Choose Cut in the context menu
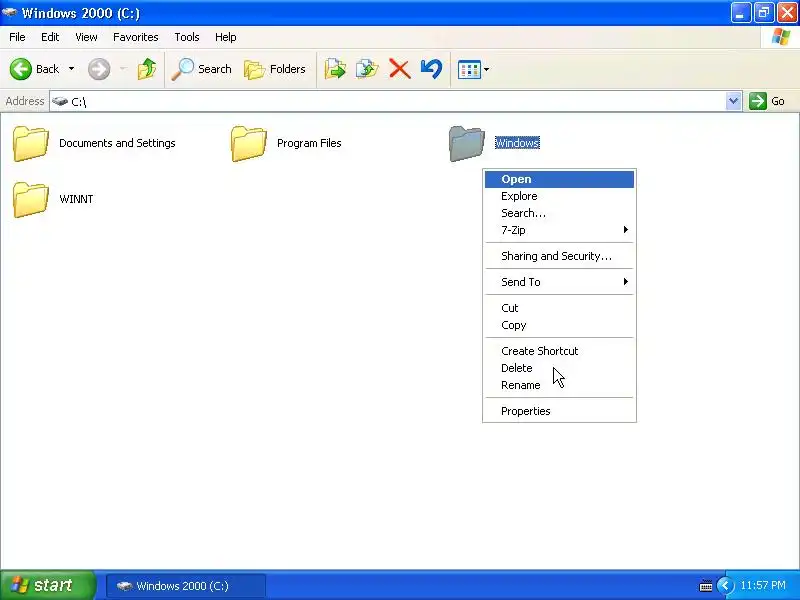 [559, 308]
